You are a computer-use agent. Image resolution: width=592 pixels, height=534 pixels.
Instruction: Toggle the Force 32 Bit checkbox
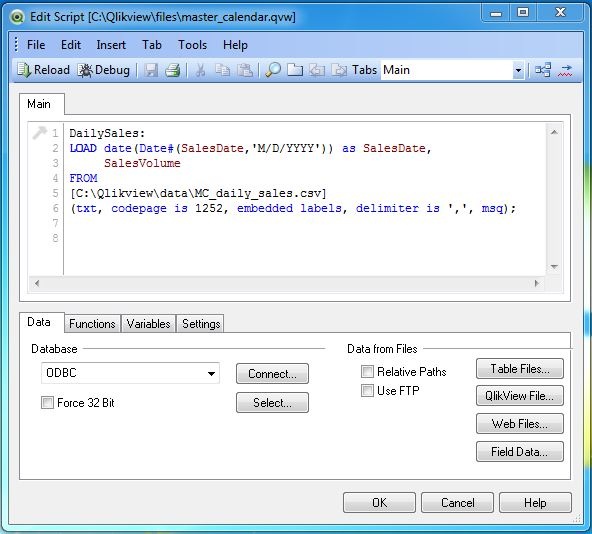tap(47, 403)
